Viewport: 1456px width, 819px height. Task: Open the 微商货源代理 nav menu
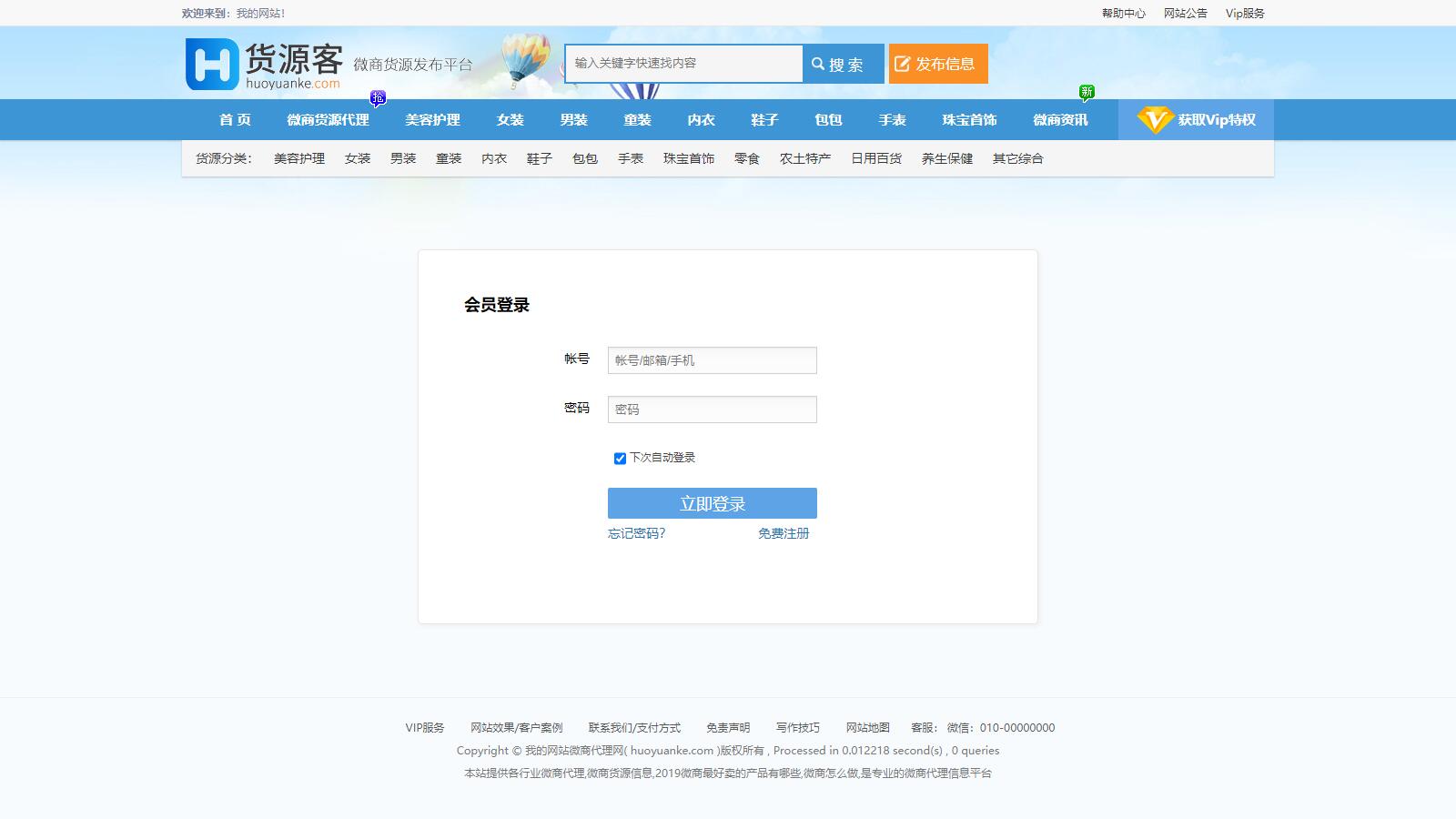[x=328, y=120]
